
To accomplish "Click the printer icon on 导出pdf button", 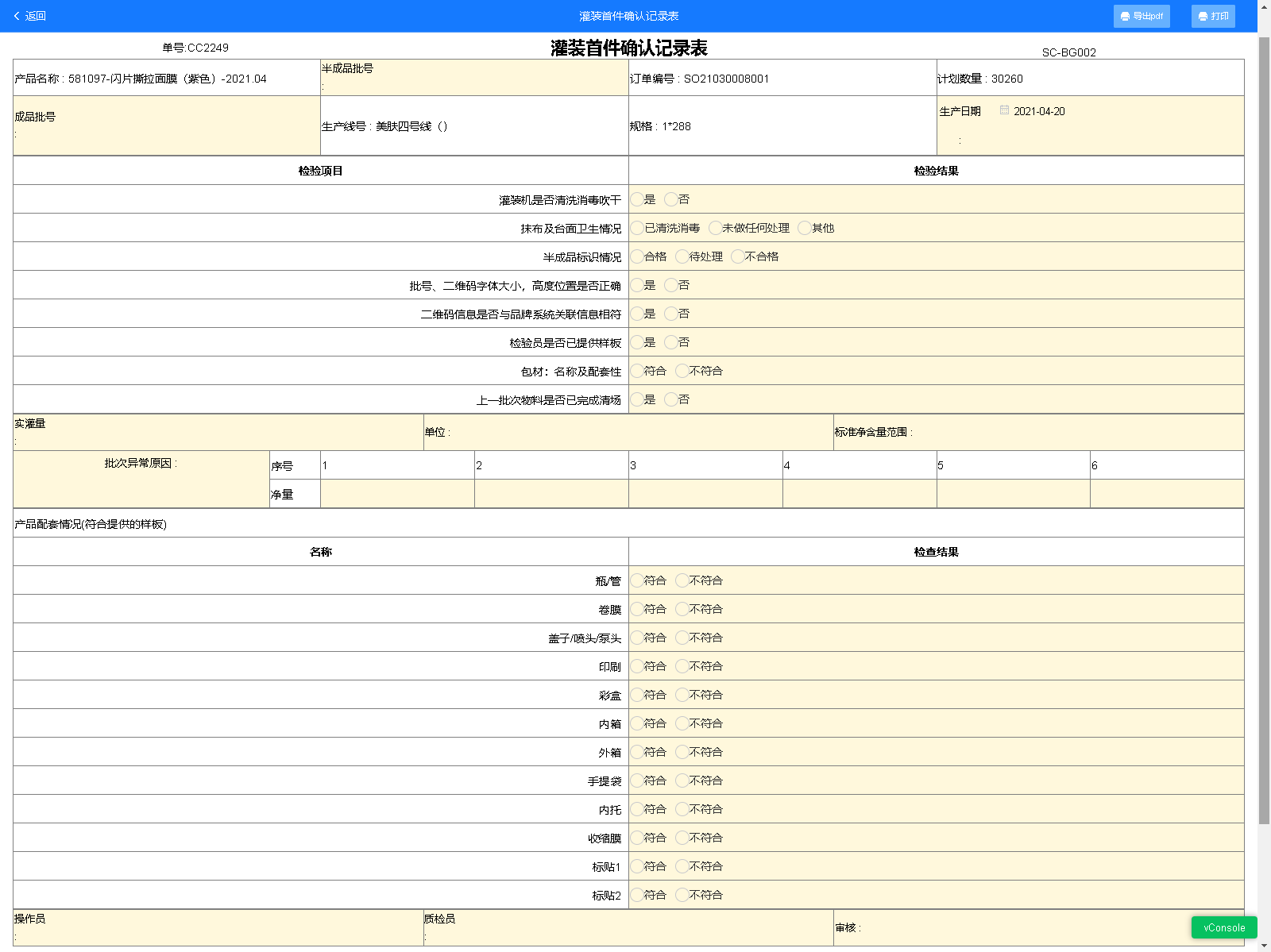I will point(1125,17).
